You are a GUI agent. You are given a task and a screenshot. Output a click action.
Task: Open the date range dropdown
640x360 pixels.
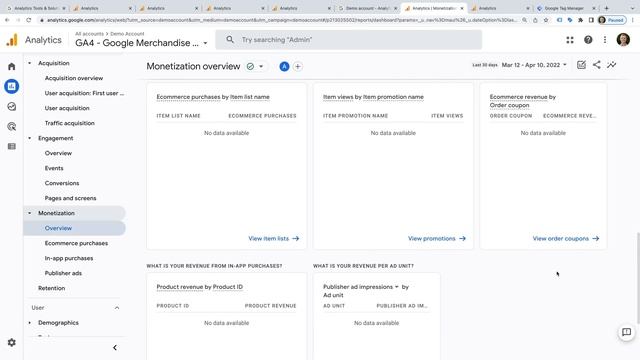(x=534, y=65)
